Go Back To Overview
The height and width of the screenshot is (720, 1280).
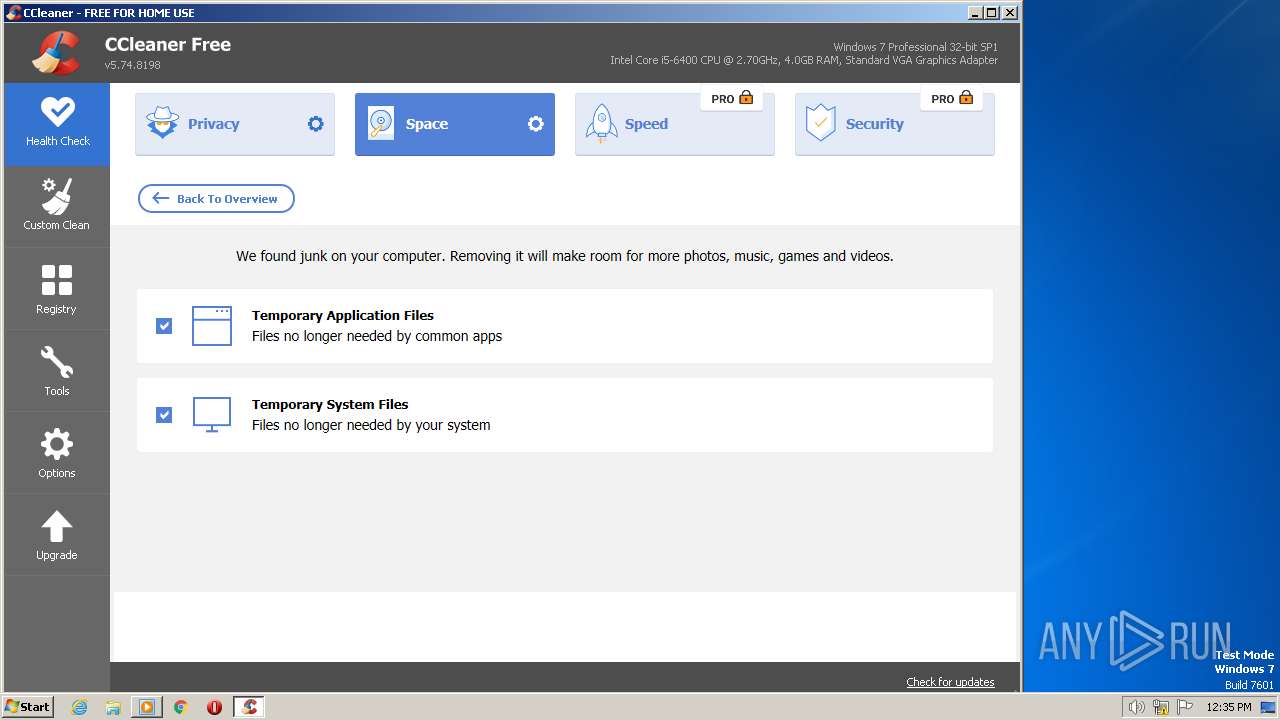tap(216, 198)
